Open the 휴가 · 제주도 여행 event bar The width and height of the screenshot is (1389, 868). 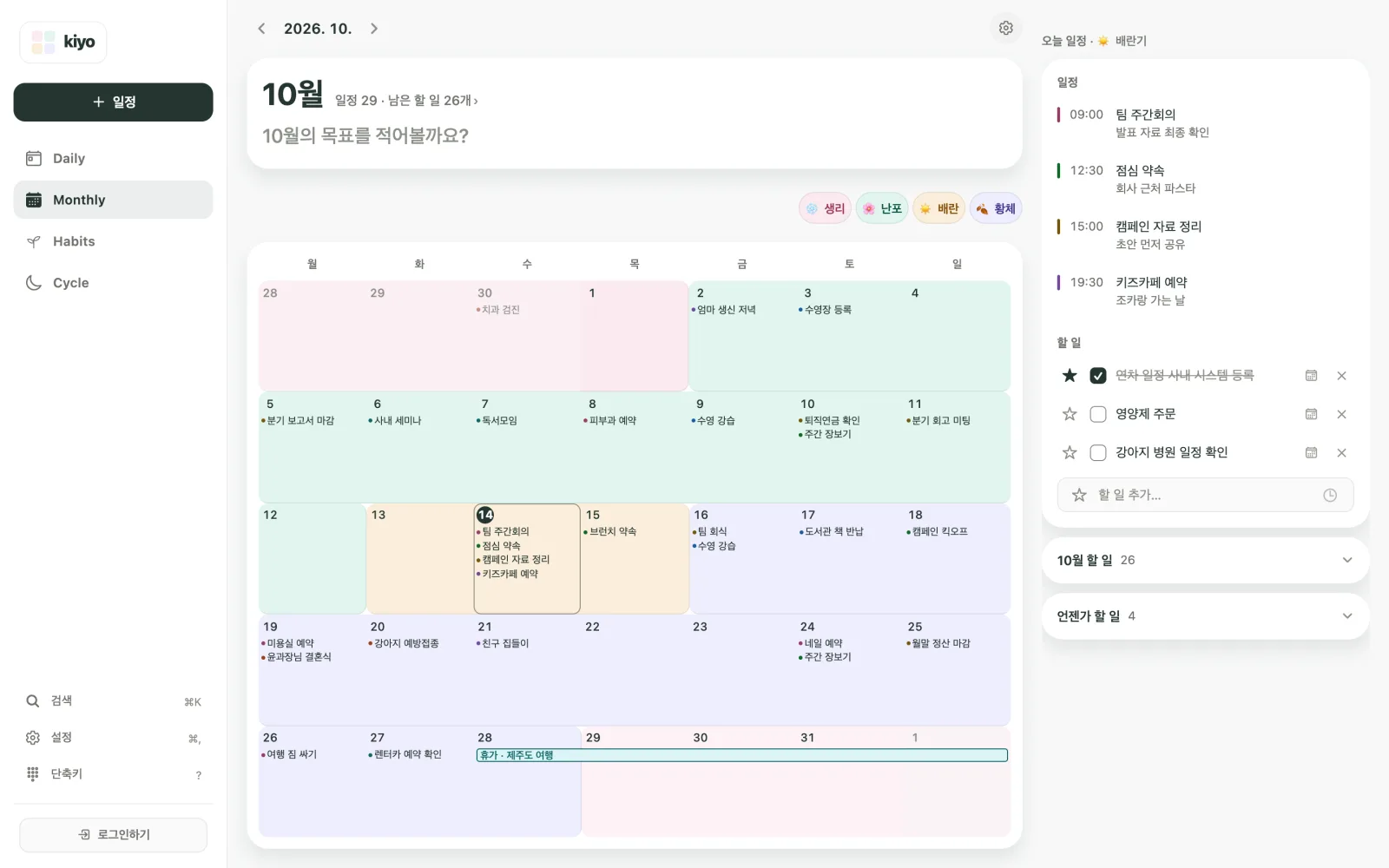pyautogui.click(x=742, y=755)
